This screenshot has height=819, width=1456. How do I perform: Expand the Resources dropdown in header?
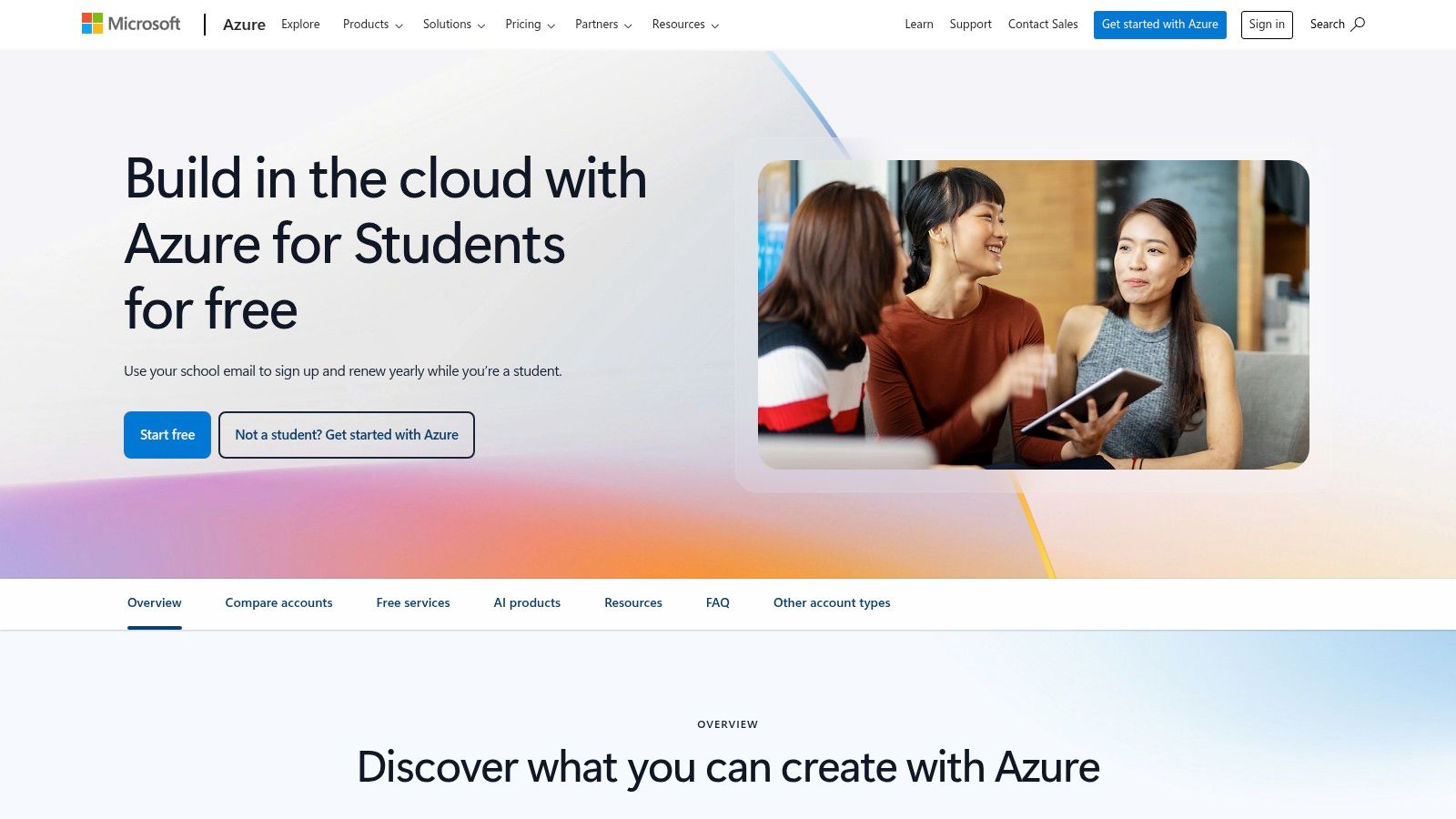pyautogui.click(x=685, y=25)
